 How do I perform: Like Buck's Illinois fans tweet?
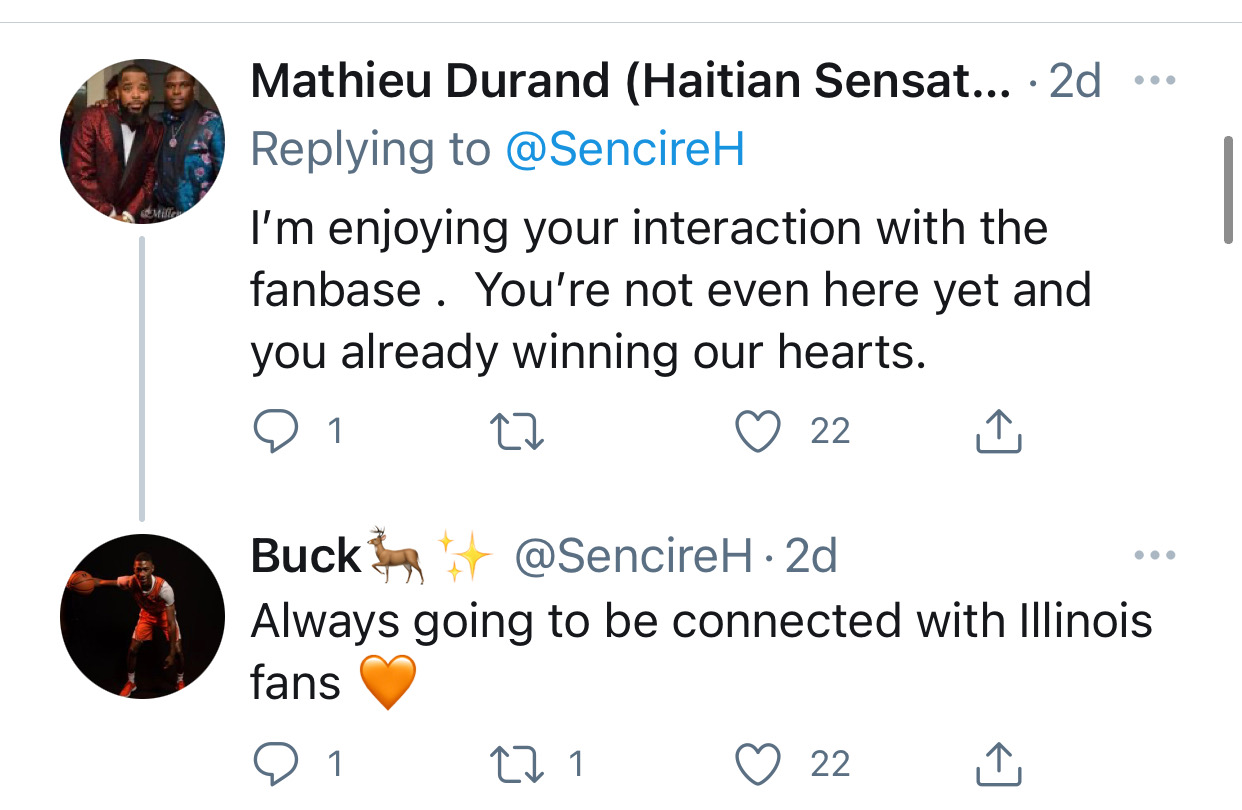tap(757, 764)
